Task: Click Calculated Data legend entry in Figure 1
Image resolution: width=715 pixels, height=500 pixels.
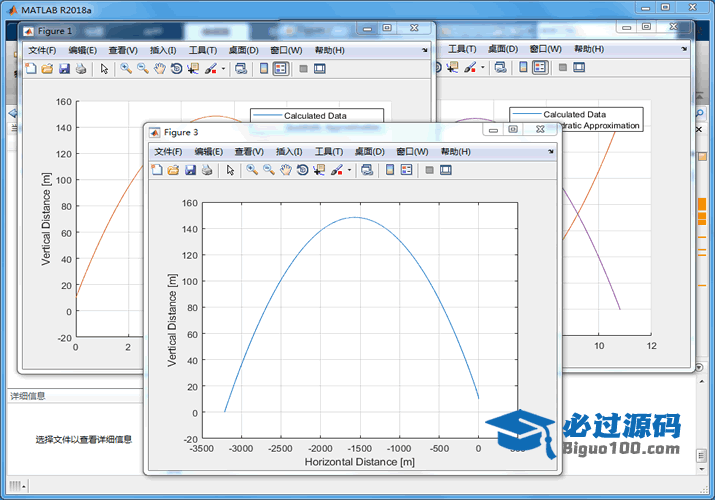Action: pyautogui.click(x=315, y=116)
